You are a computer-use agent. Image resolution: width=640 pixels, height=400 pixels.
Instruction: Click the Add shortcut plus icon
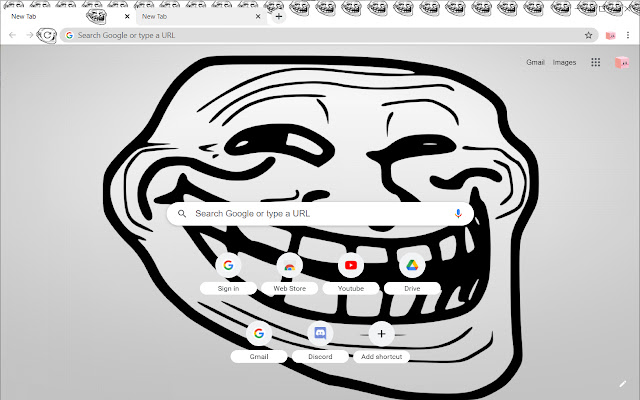[381, 334]
